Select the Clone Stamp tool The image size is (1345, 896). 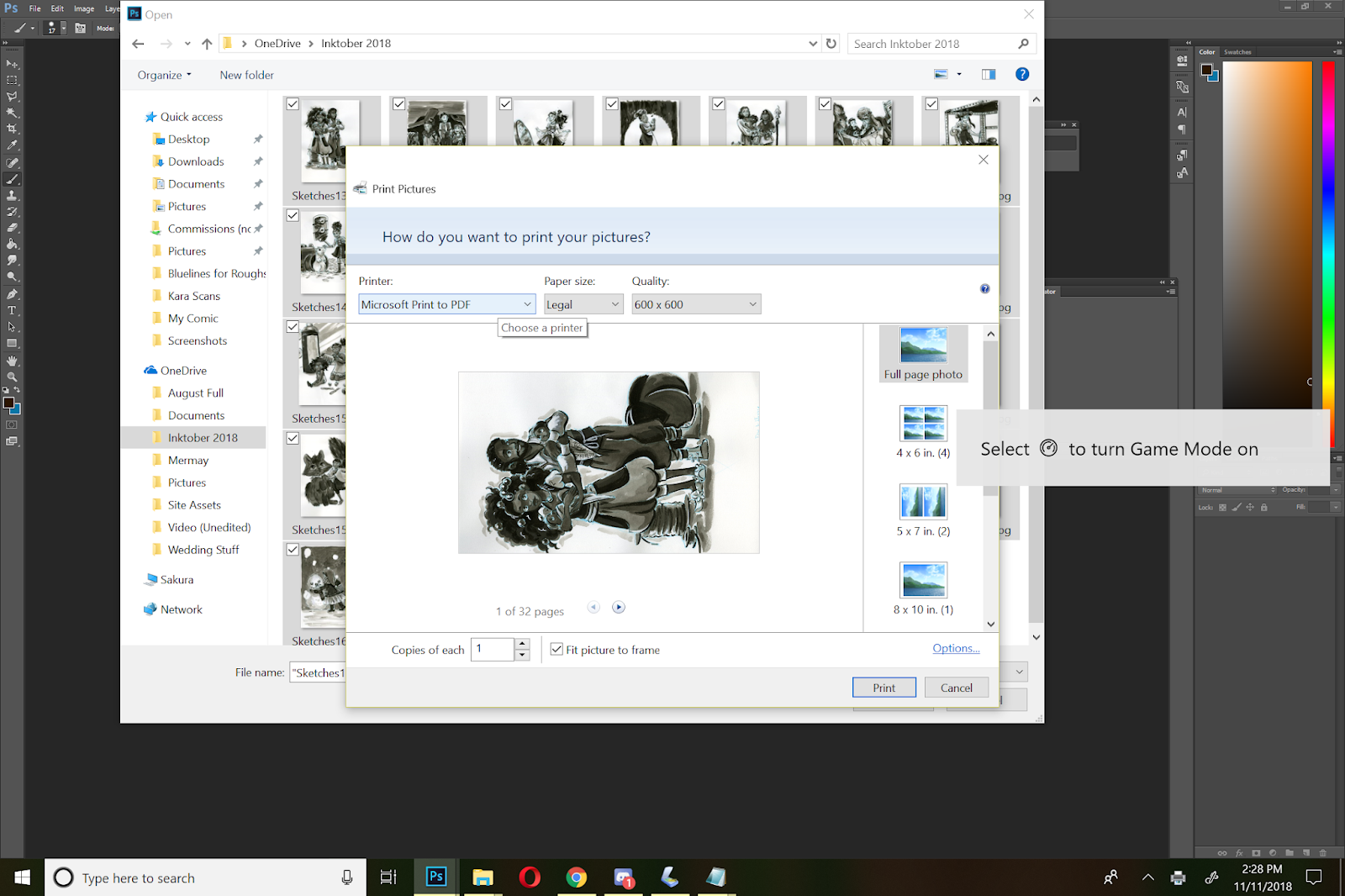click(x=12, y=195)
